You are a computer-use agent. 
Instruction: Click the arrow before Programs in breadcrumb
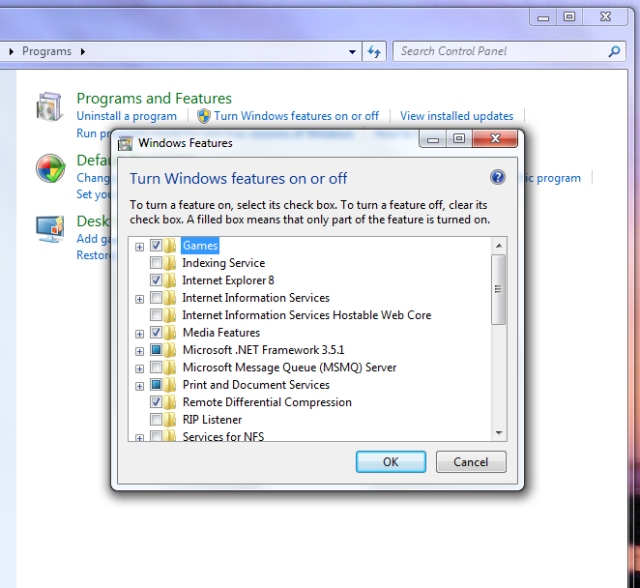[11, 51]
